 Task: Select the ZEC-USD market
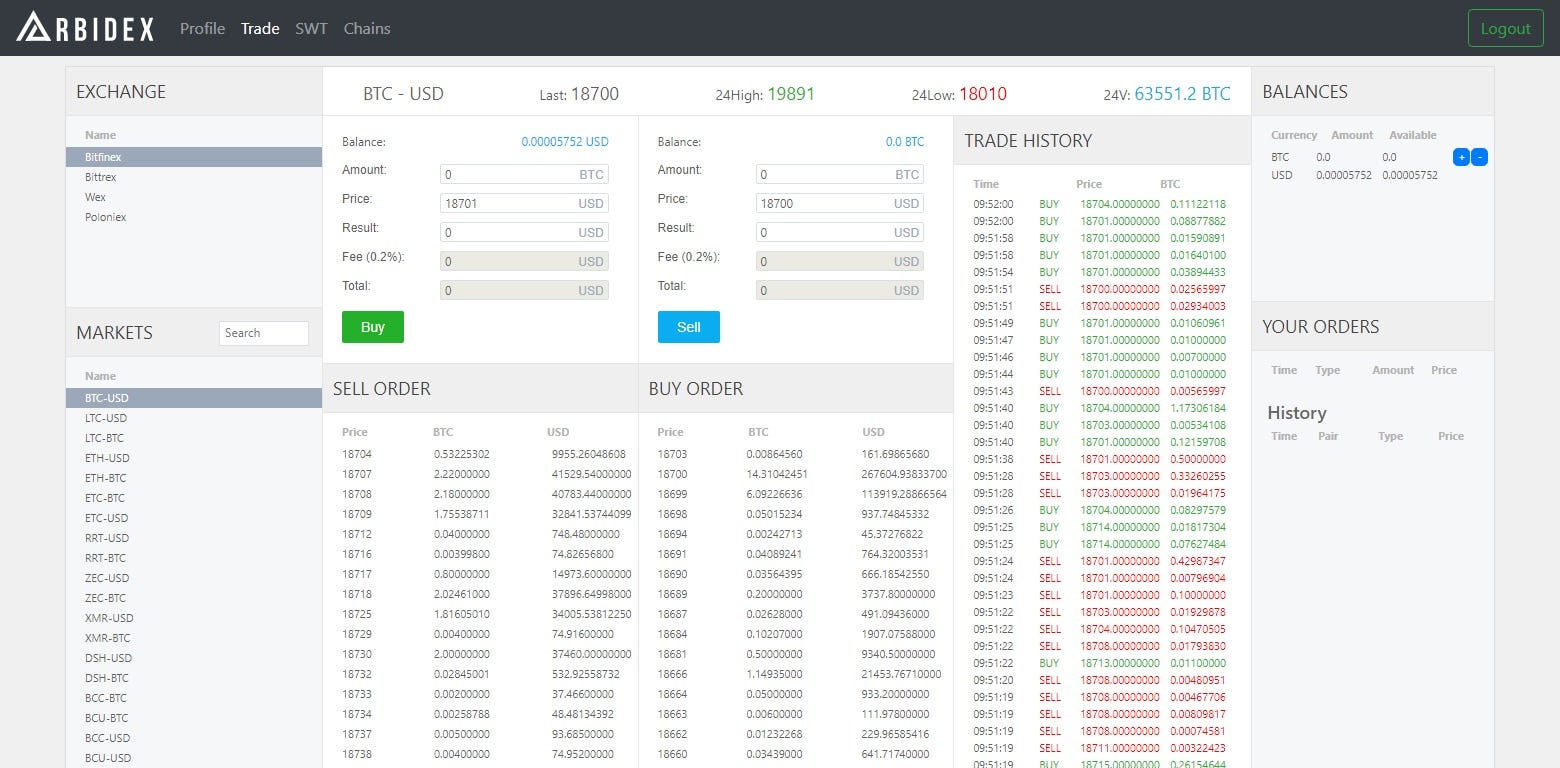tap(194, 578)
